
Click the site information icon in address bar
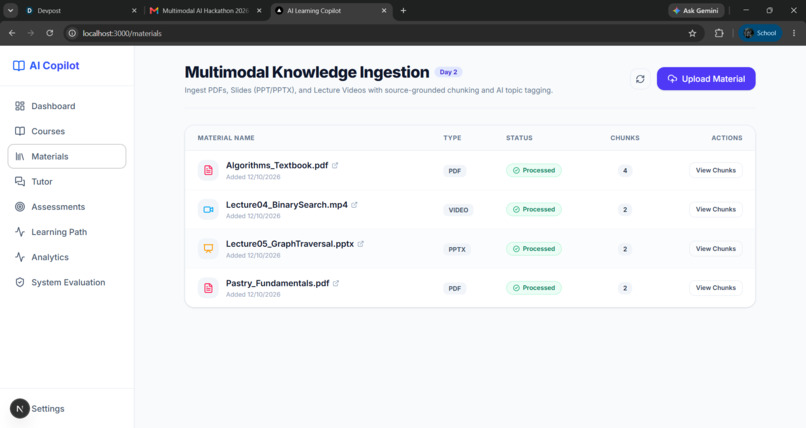[x=72, y=33]
